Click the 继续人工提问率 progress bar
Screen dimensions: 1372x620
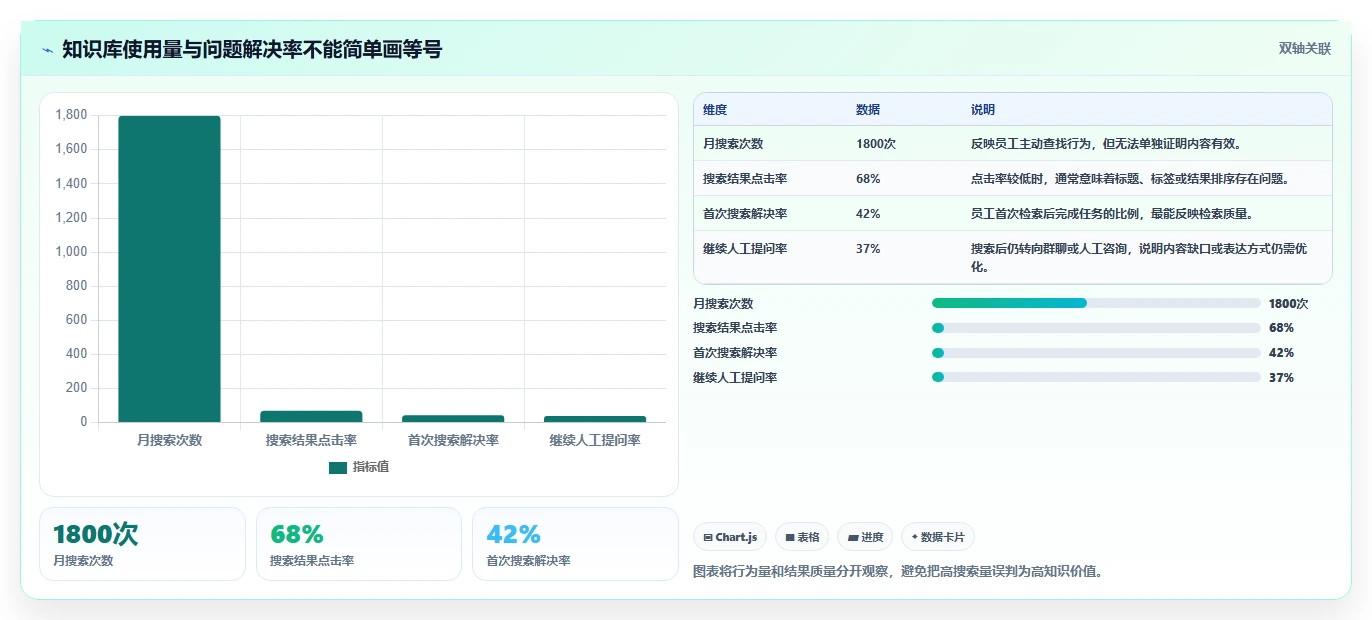1096,378
